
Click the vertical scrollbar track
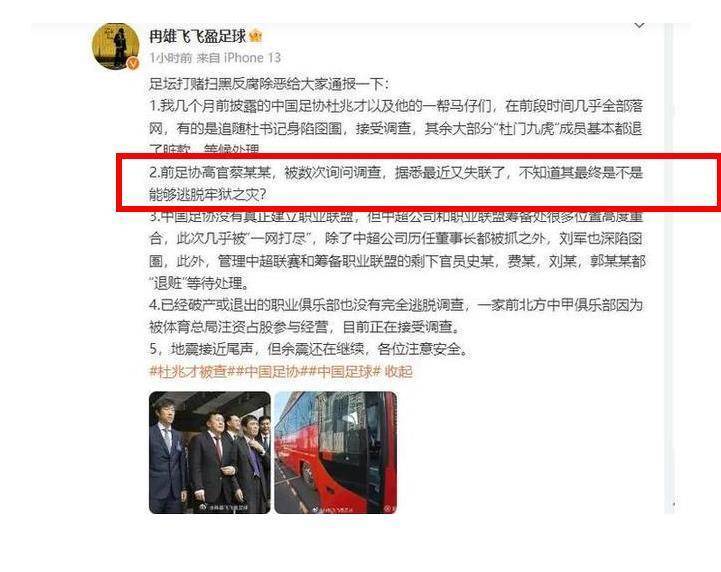click(x=669, y=267)
